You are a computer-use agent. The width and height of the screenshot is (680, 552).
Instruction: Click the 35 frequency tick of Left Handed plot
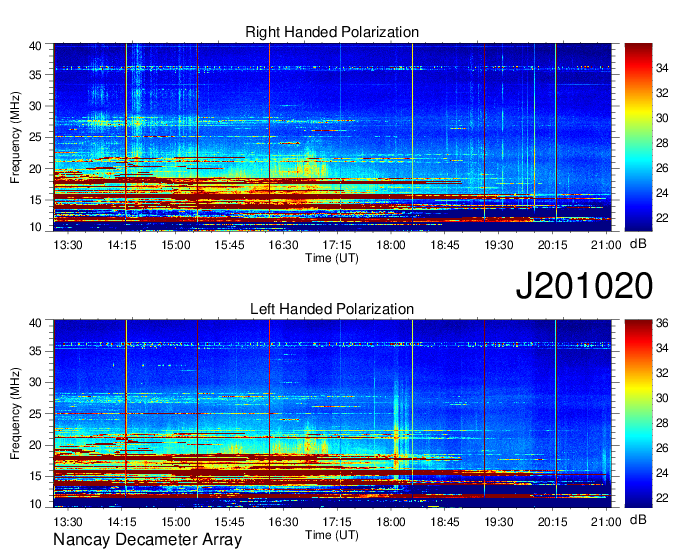pos(35,351)
